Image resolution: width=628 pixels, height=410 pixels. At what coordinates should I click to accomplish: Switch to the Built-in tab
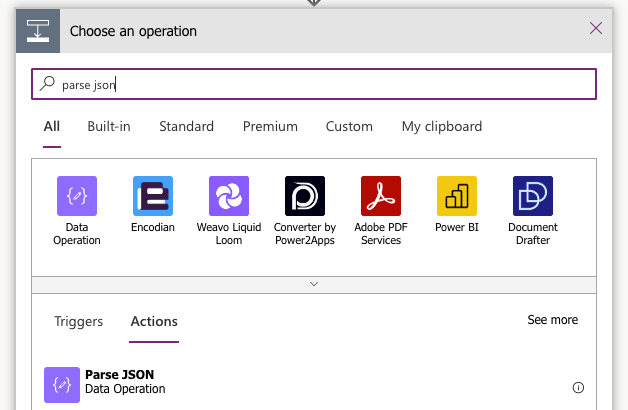[x=109, y=127]
